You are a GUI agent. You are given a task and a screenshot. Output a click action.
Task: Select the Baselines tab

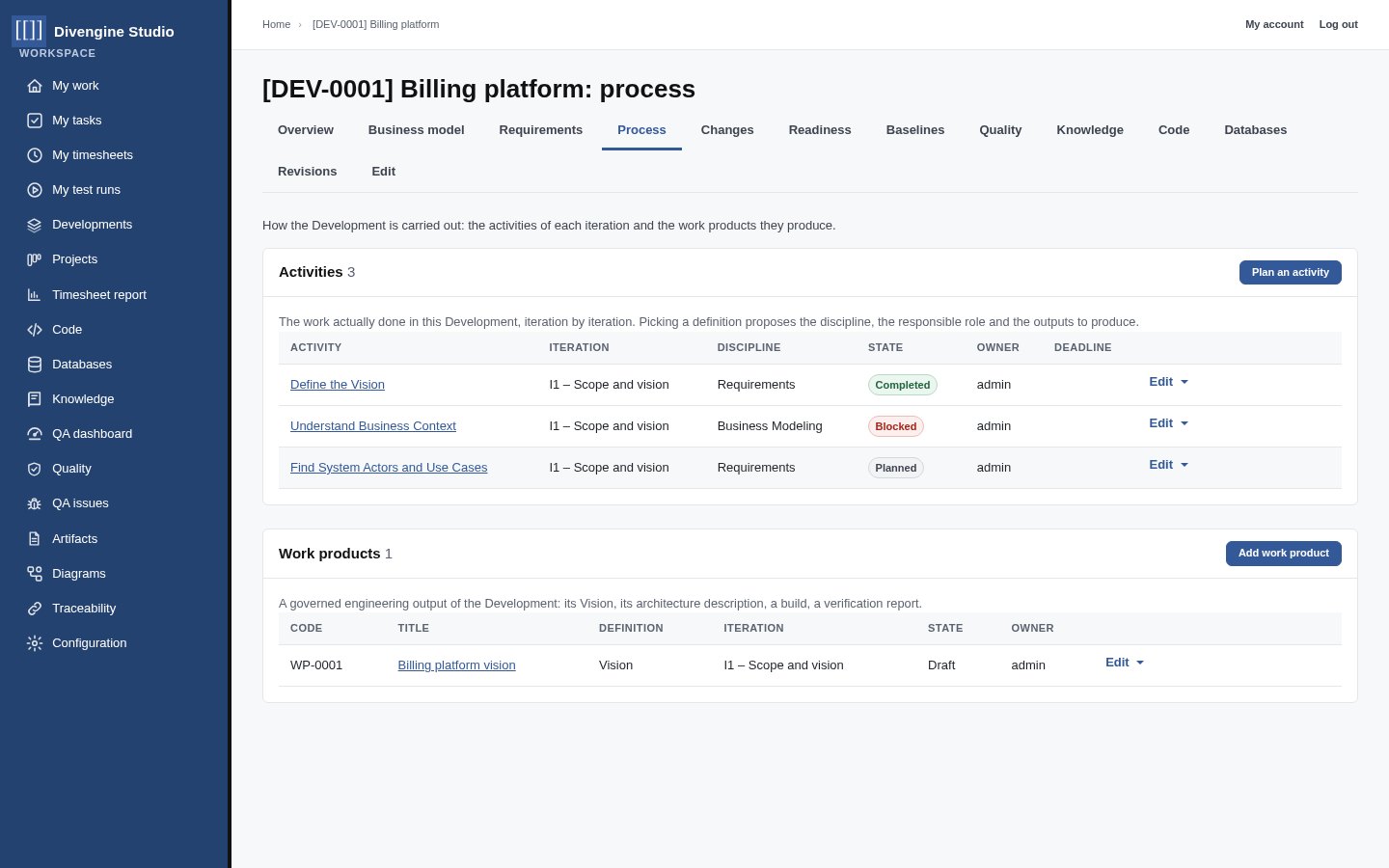(915, 130)
